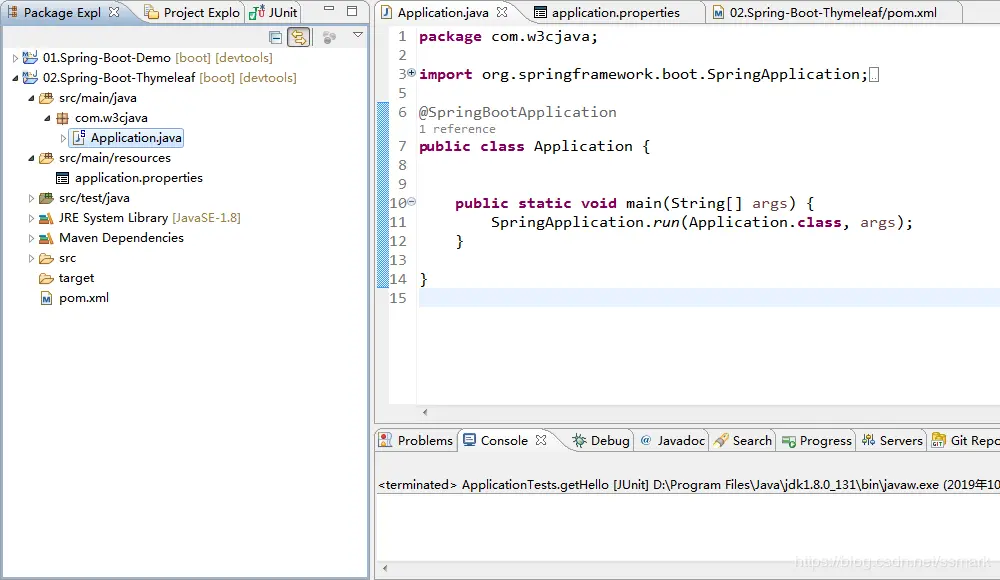Expand Maven Dependencies node
The height and width of the screenshot is (580, 1000).
[31, 238]
